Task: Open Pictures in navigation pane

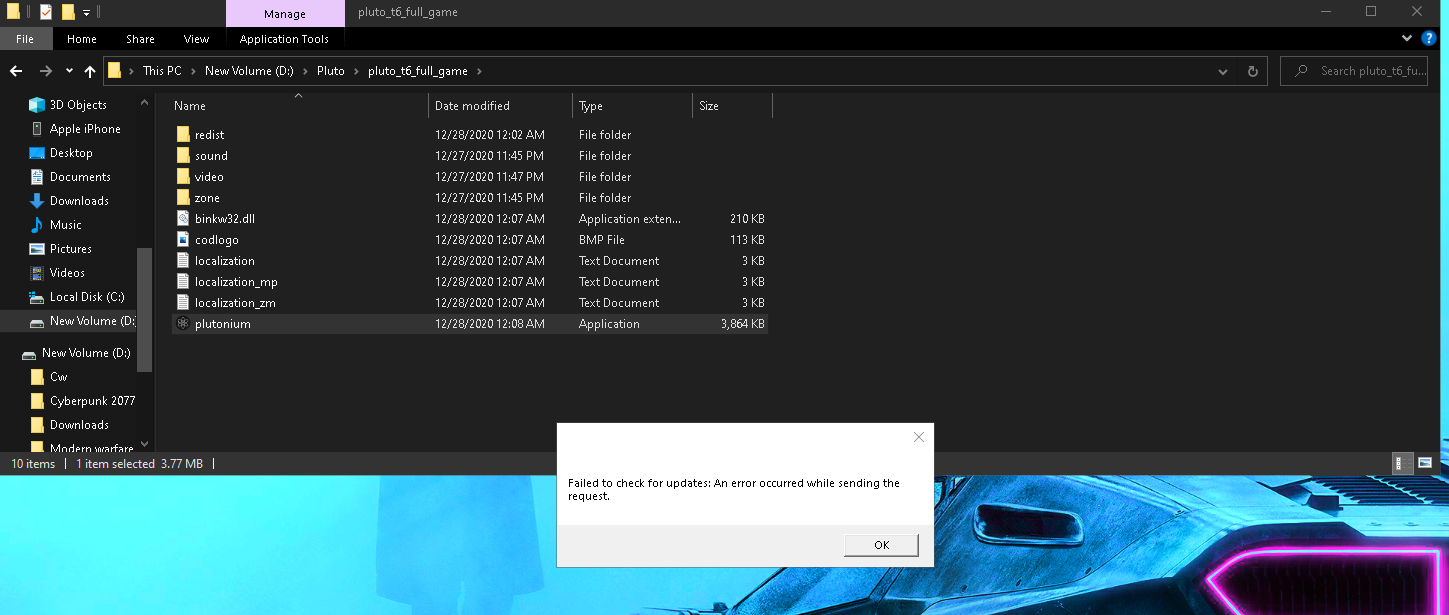Action: point(71,249)
